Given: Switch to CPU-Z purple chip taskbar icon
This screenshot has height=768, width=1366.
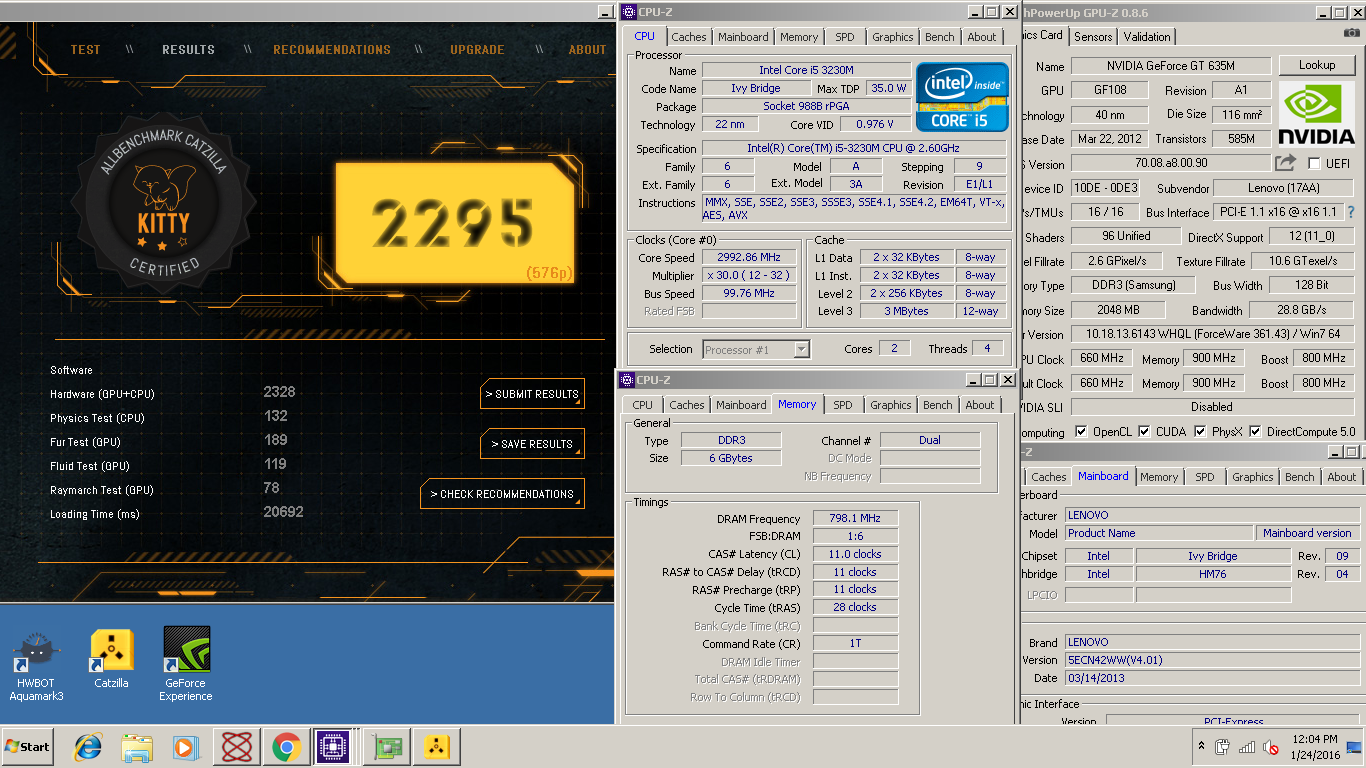Looking at the screenshot, I should (x=333, y=747).
